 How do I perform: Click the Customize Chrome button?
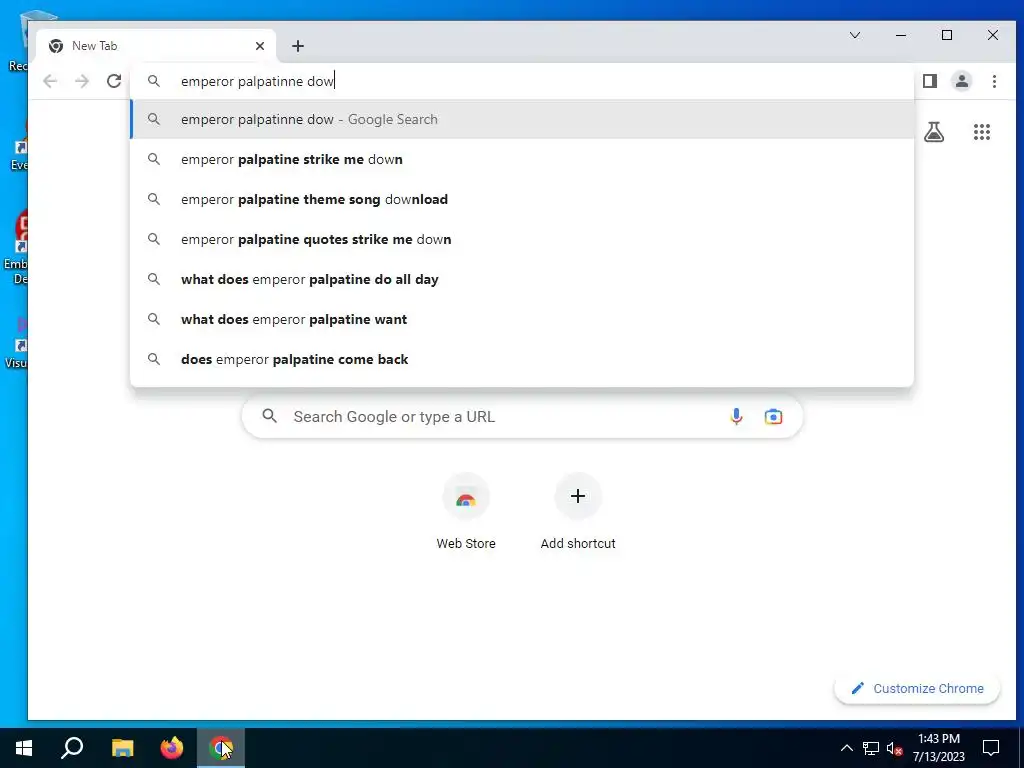point(917,688)
